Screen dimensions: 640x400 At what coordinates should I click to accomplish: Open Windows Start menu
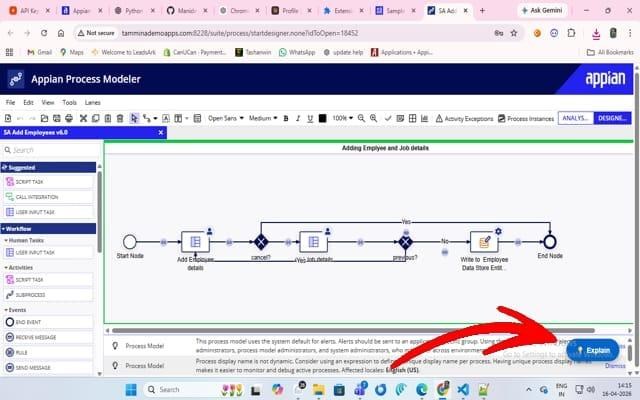[131, 389]
